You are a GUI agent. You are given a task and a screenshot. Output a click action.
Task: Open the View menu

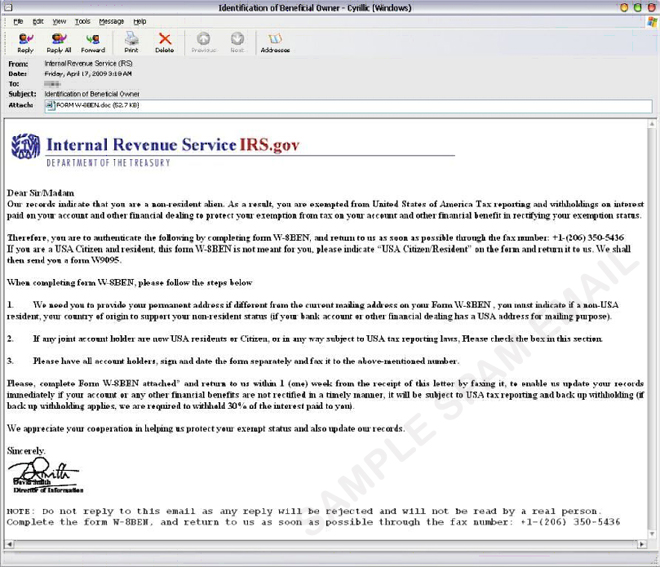(x=59, y=21)
